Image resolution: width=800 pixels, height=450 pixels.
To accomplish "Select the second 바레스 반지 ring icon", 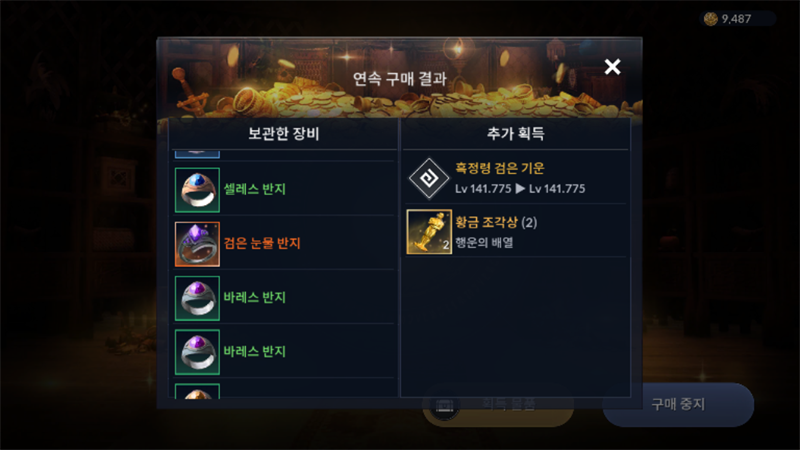I will pos(197,352).
